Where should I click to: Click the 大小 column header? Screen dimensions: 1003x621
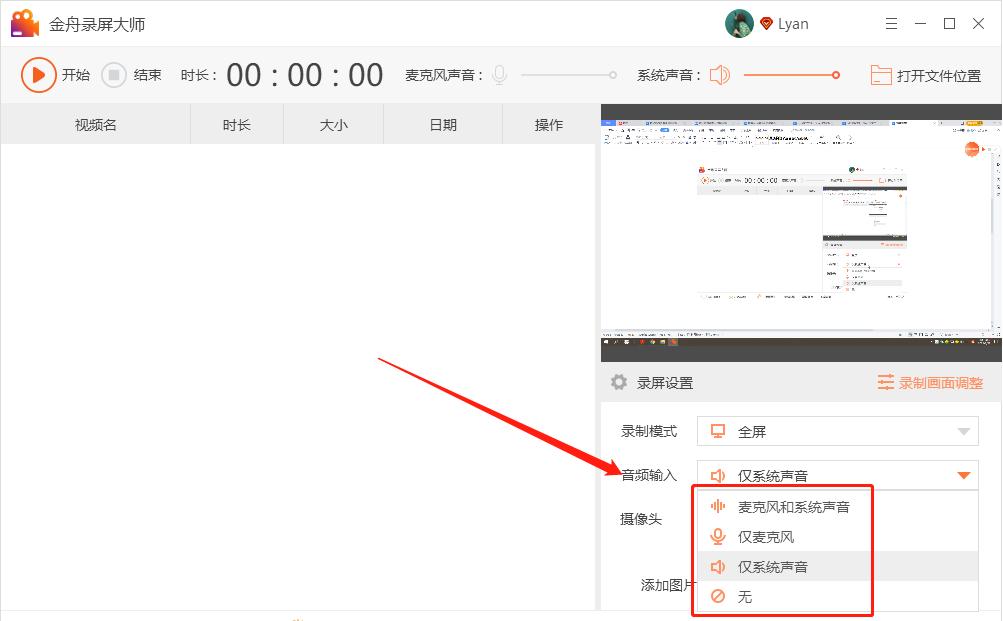coord(332,124)
